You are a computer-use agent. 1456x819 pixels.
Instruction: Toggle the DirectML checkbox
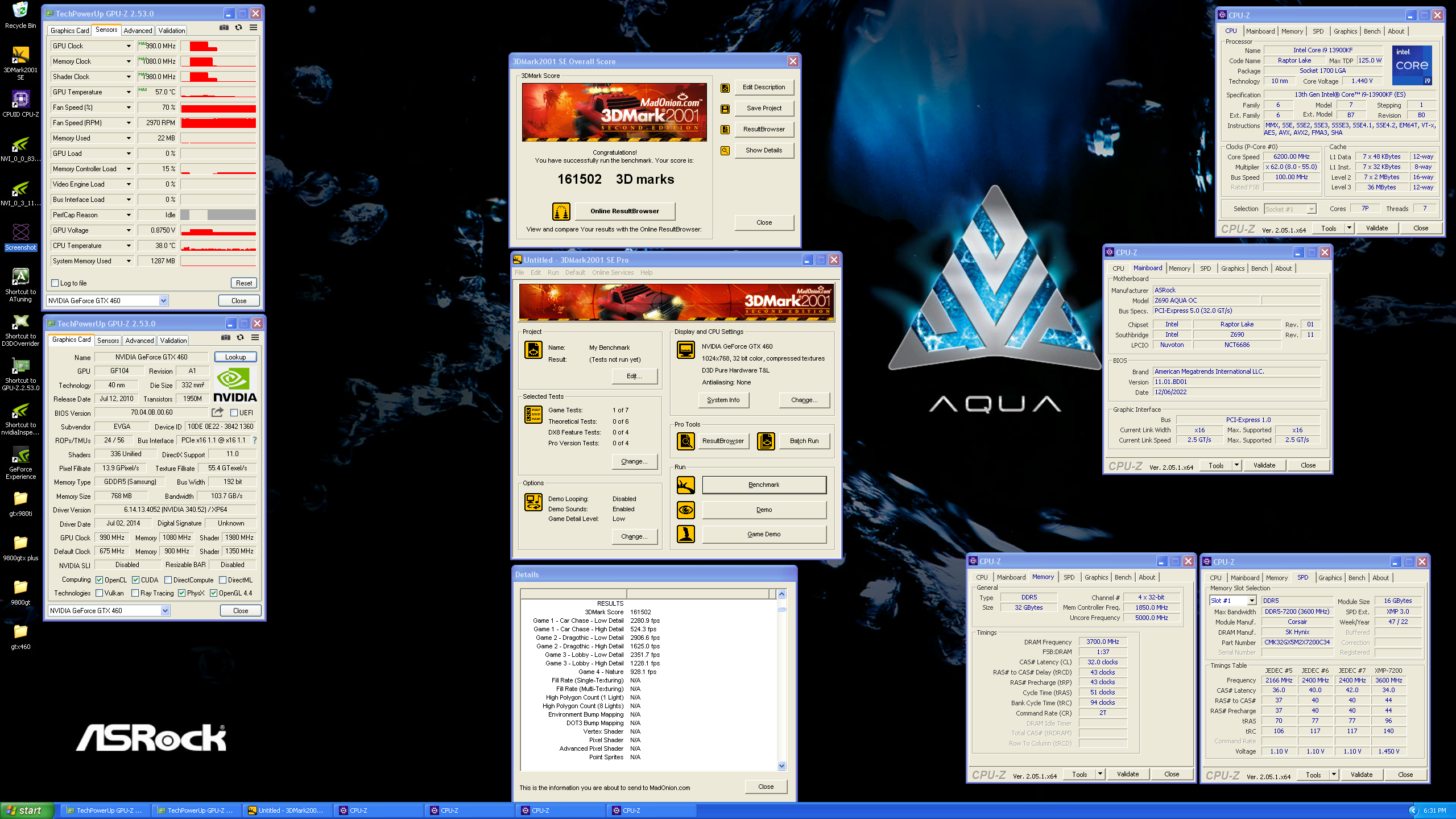point(223,580)
